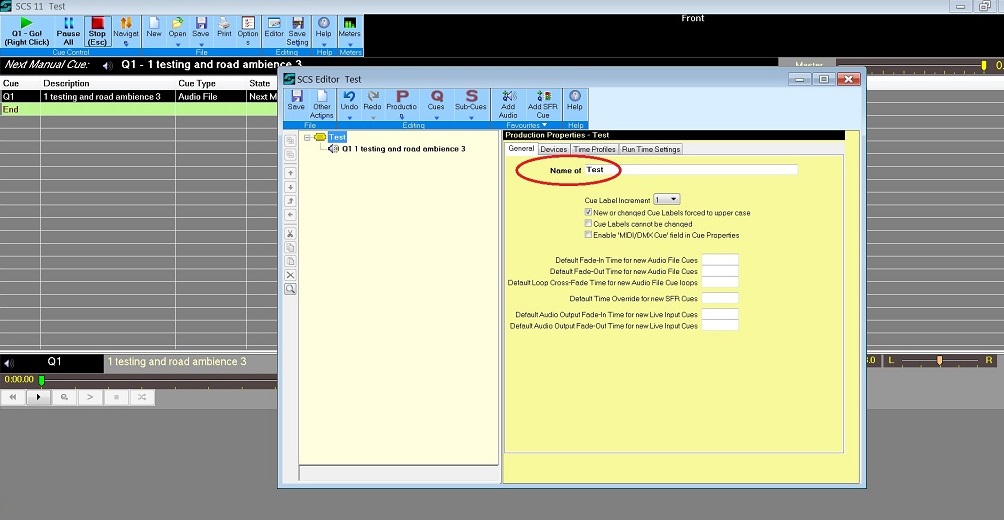Click Add Audio in Favourites
The image size is (1004, 520).
tap(508, 104)
